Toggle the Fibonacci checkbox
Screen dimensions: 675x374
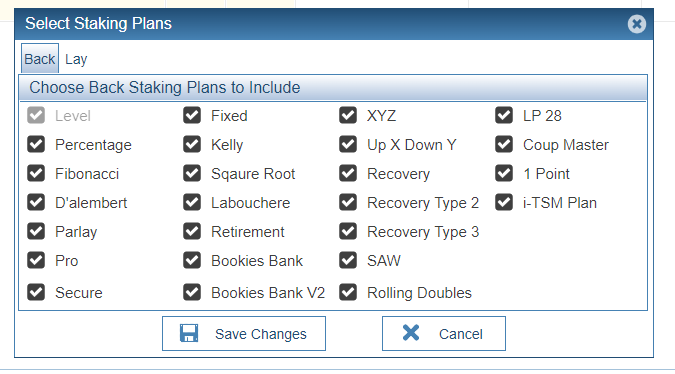point(36,173)
